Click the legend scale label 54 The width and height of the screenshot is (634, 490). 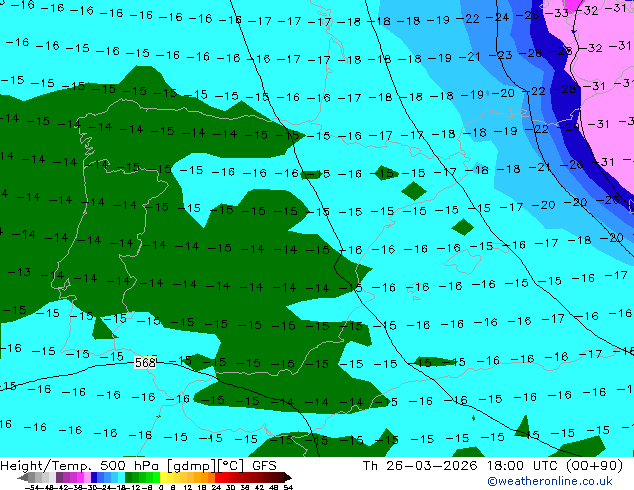pos(288,487)
